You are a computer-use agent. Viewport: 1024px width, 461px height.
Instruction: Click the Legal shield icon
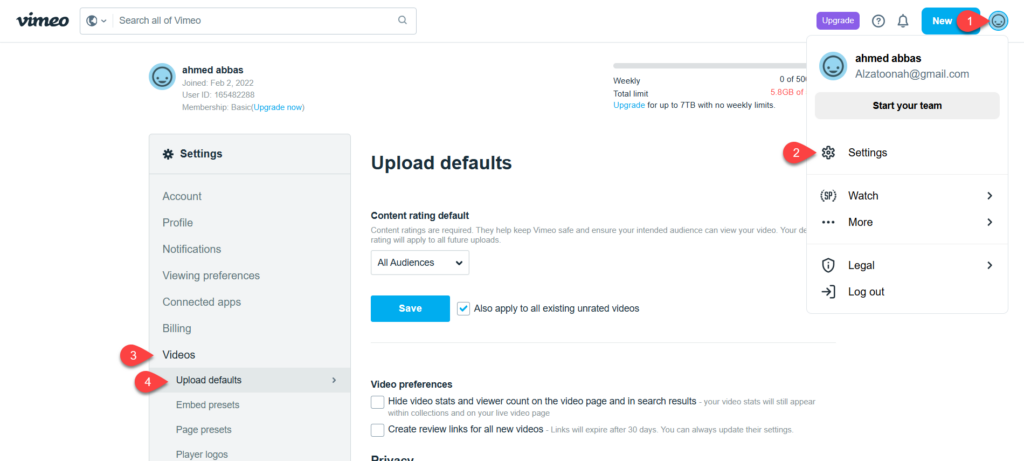828,265
